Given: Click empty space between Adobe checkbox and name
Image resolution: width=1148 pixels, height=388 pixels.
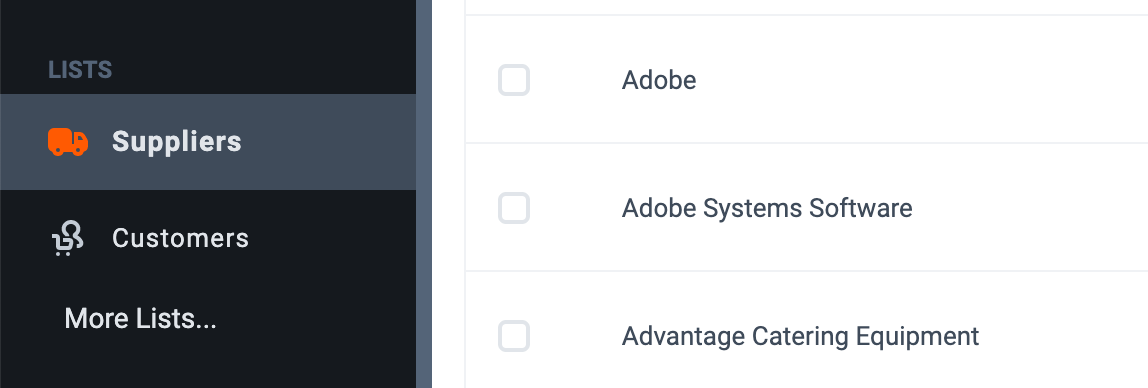Looking at the screenshot, I should pos(575,80).
